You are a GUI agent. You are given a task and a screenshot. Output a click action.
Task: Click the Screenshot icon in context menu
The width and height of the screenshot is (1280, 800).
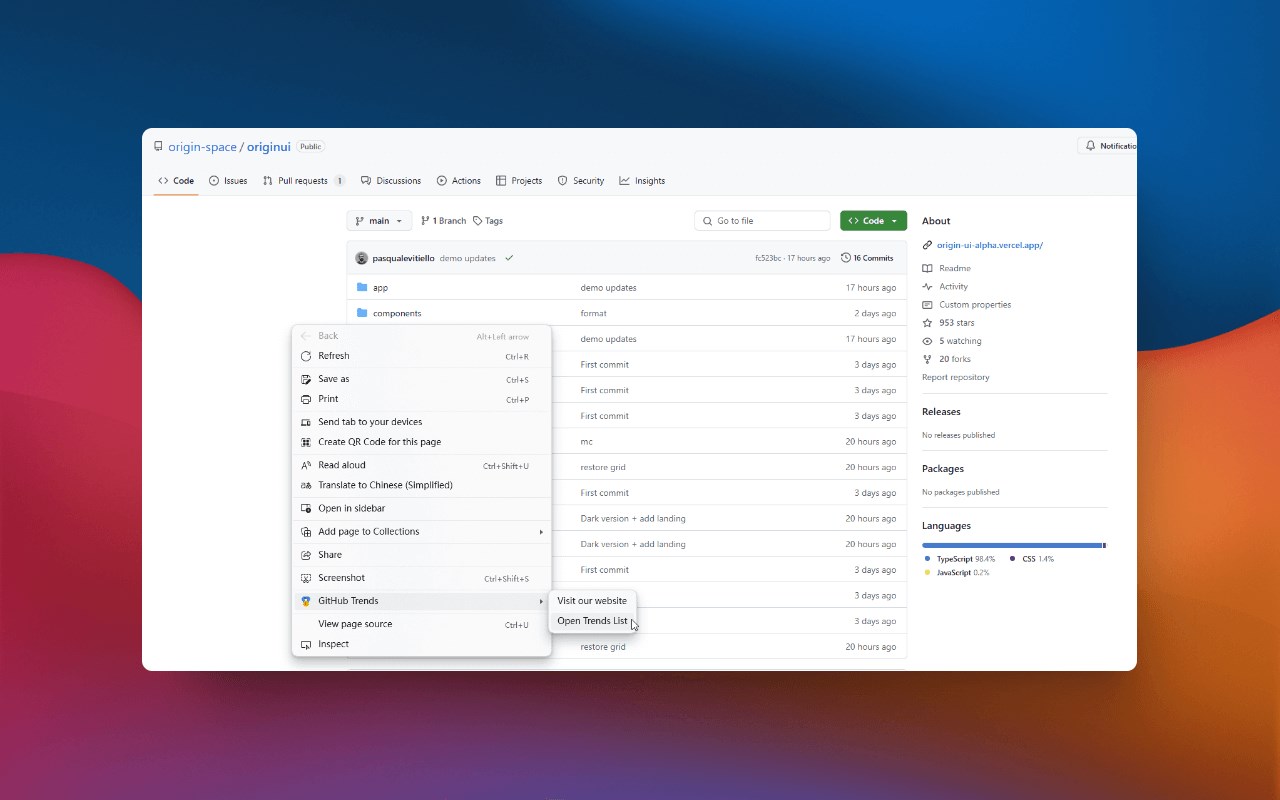[x=306, y=578]
